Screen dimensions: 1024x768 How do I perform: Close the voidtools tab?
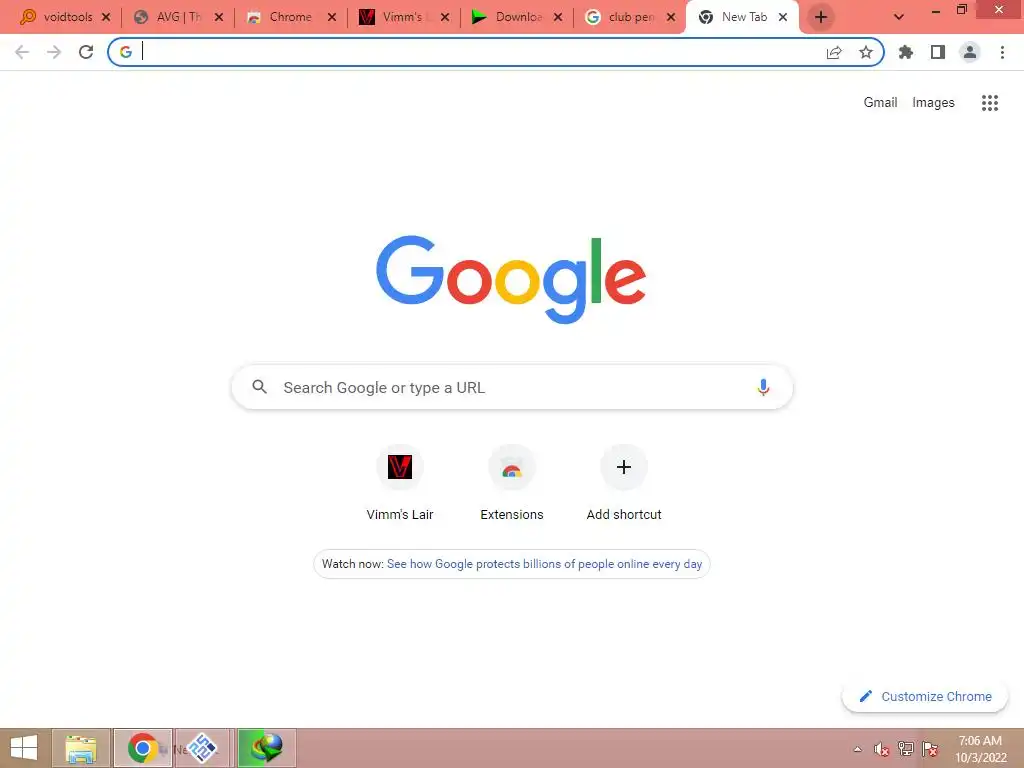106,17
